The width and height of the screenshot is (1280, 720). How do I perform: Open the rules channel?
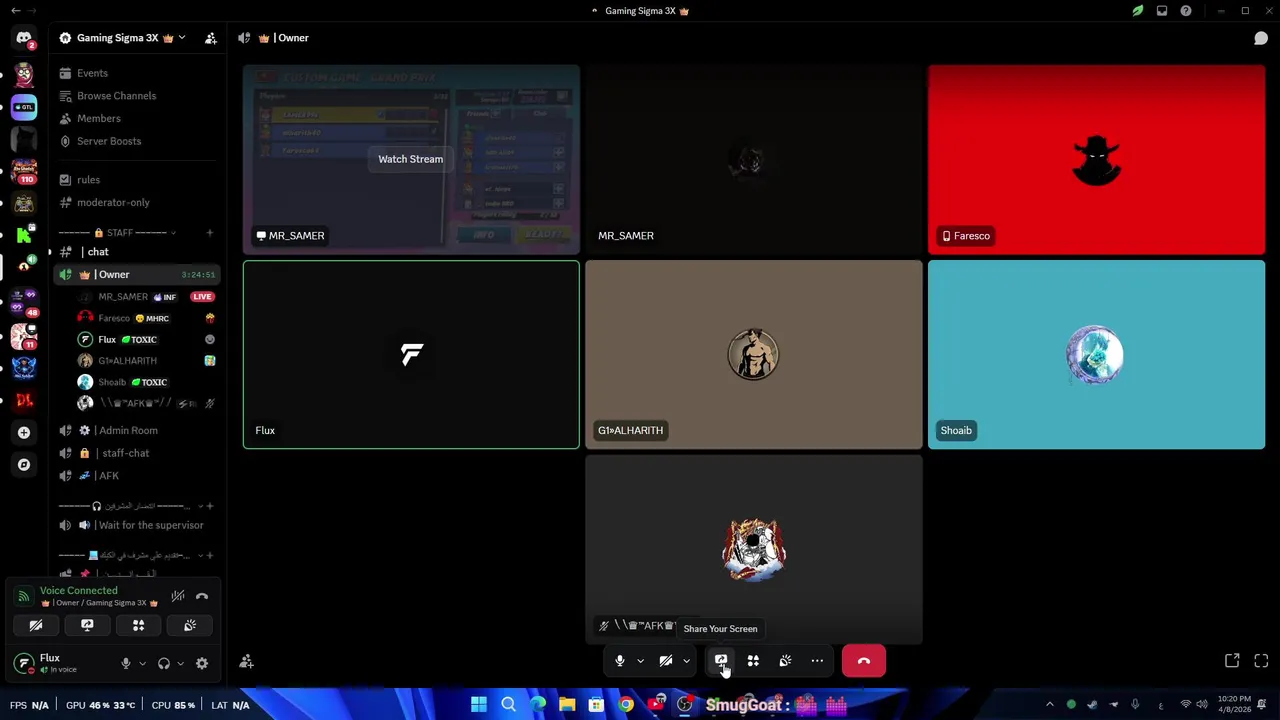point(135,180)
